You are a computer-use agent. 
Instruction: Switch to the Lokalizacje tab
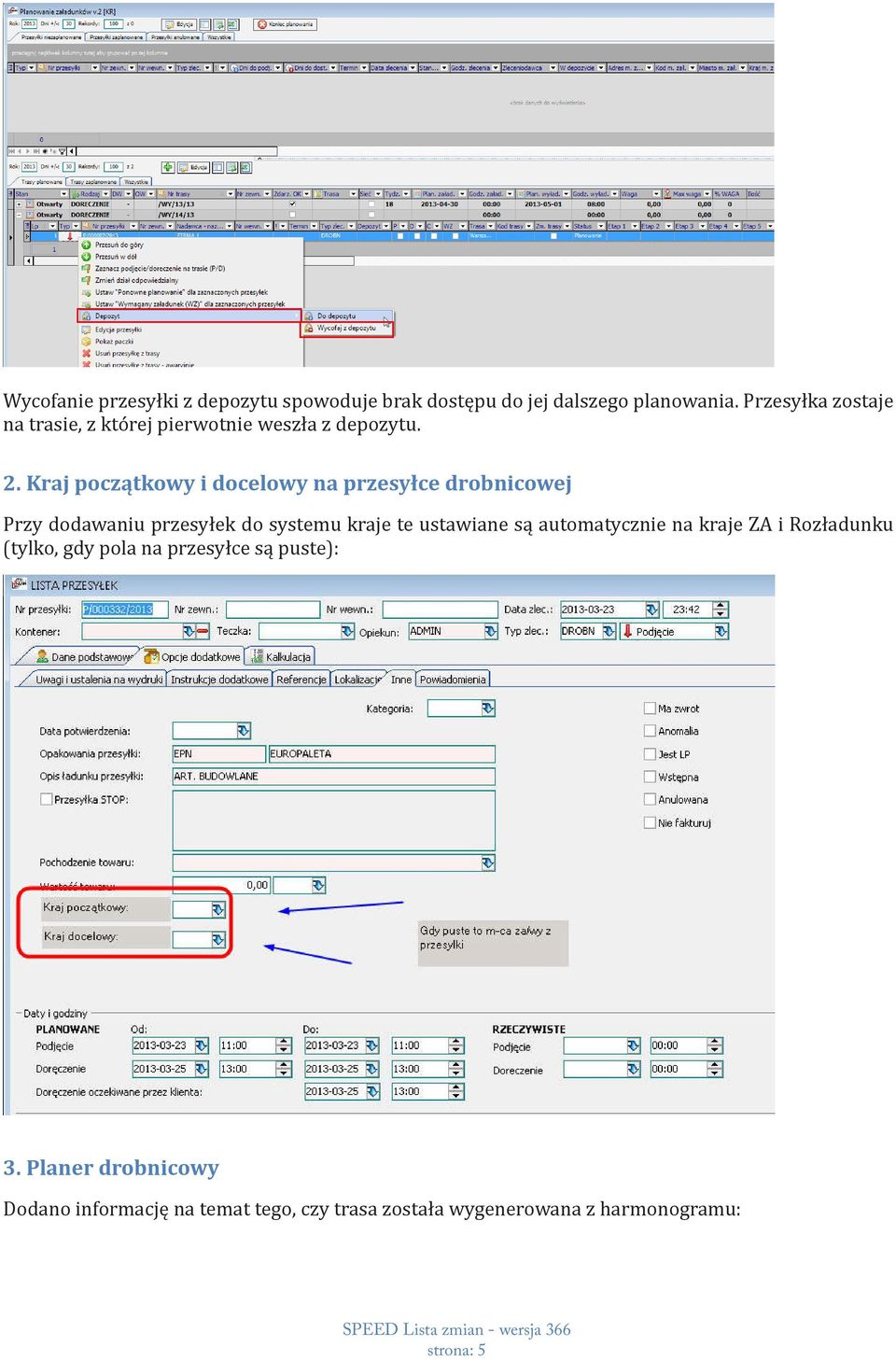(x=358, y=680)
